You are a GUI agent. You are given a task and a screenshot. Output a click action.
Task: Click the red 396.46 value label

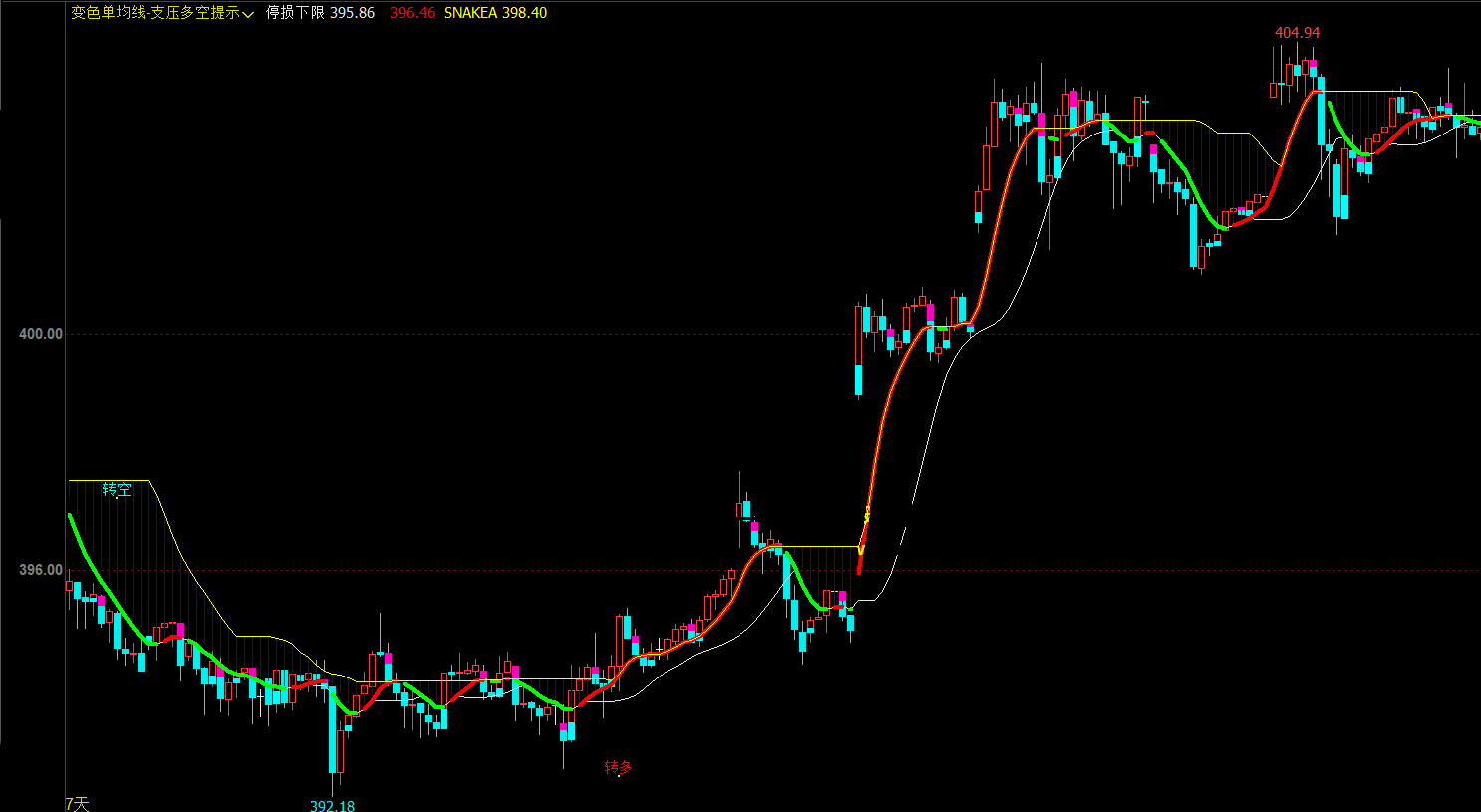tap(413, 13)
